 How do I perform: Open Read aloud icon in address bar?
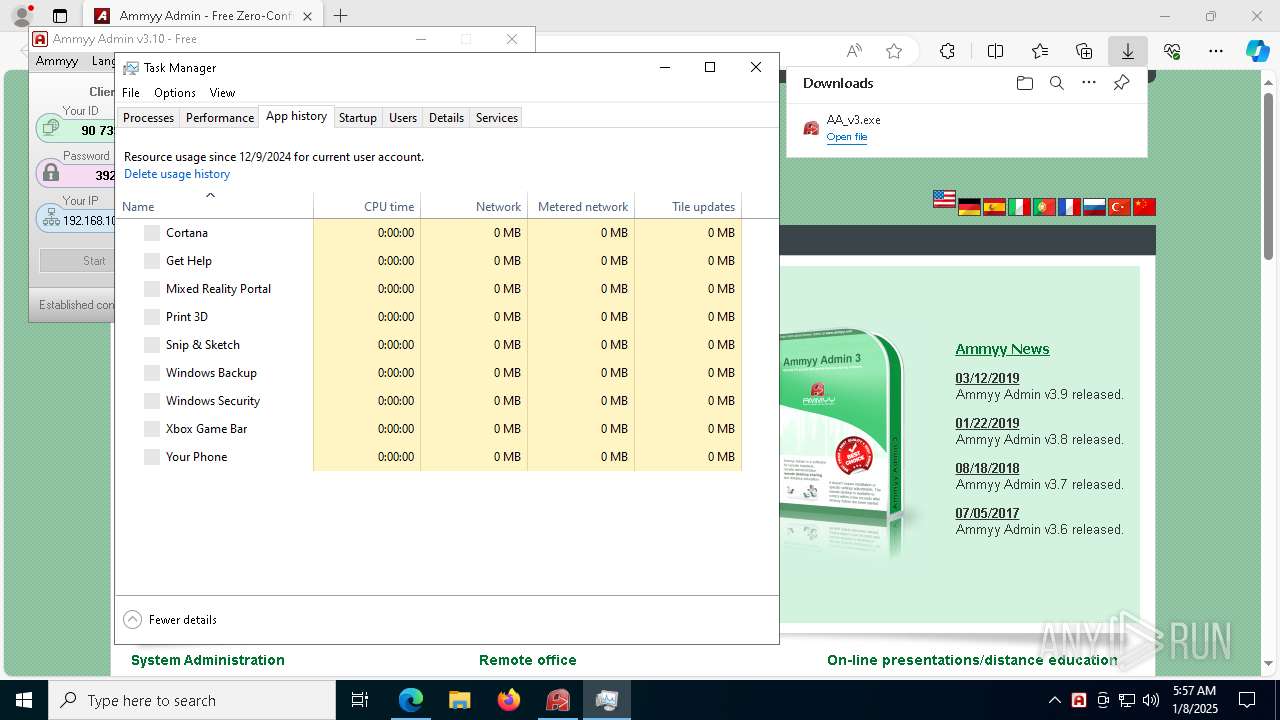pos(854,51)
